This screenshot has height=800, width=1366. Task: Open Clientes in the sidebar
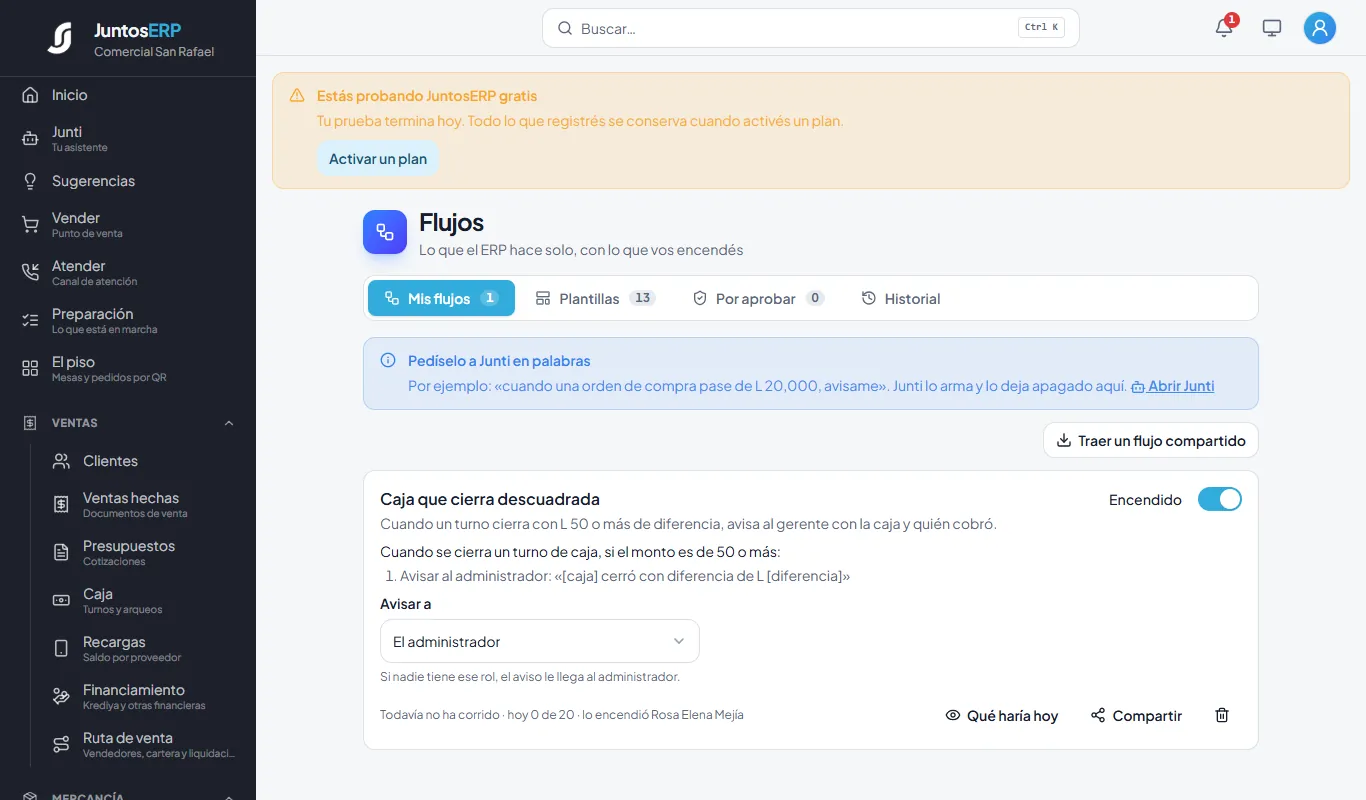click(x=144, y=461)
